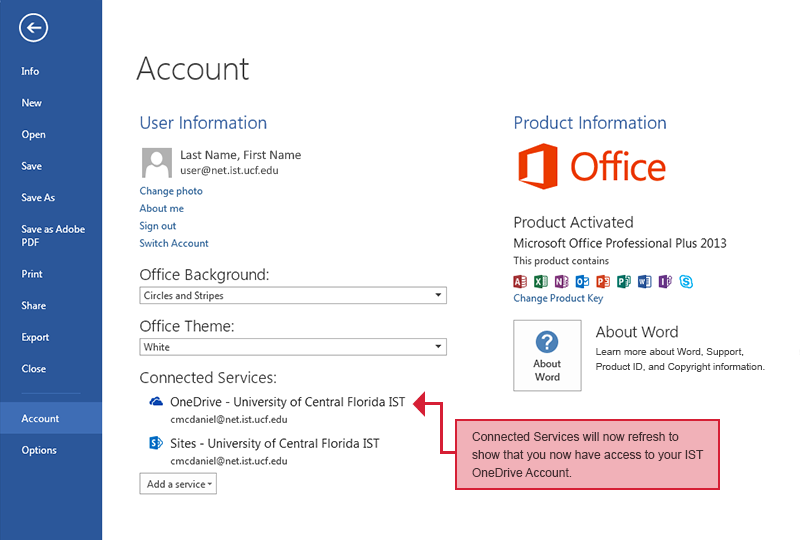Click the Outlook product icon

coord(582,281)
